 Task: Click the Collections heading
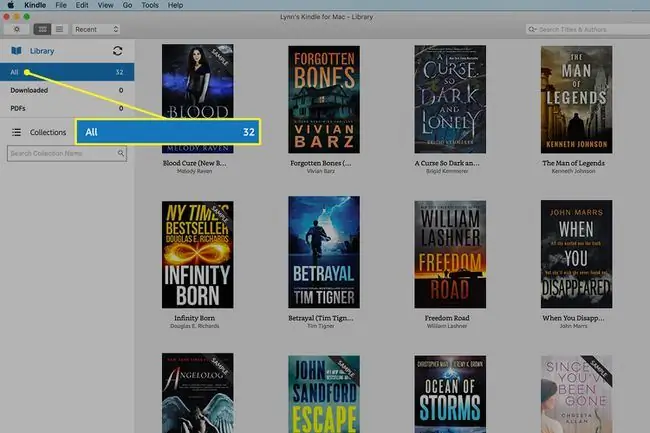(x=48, y=132)
